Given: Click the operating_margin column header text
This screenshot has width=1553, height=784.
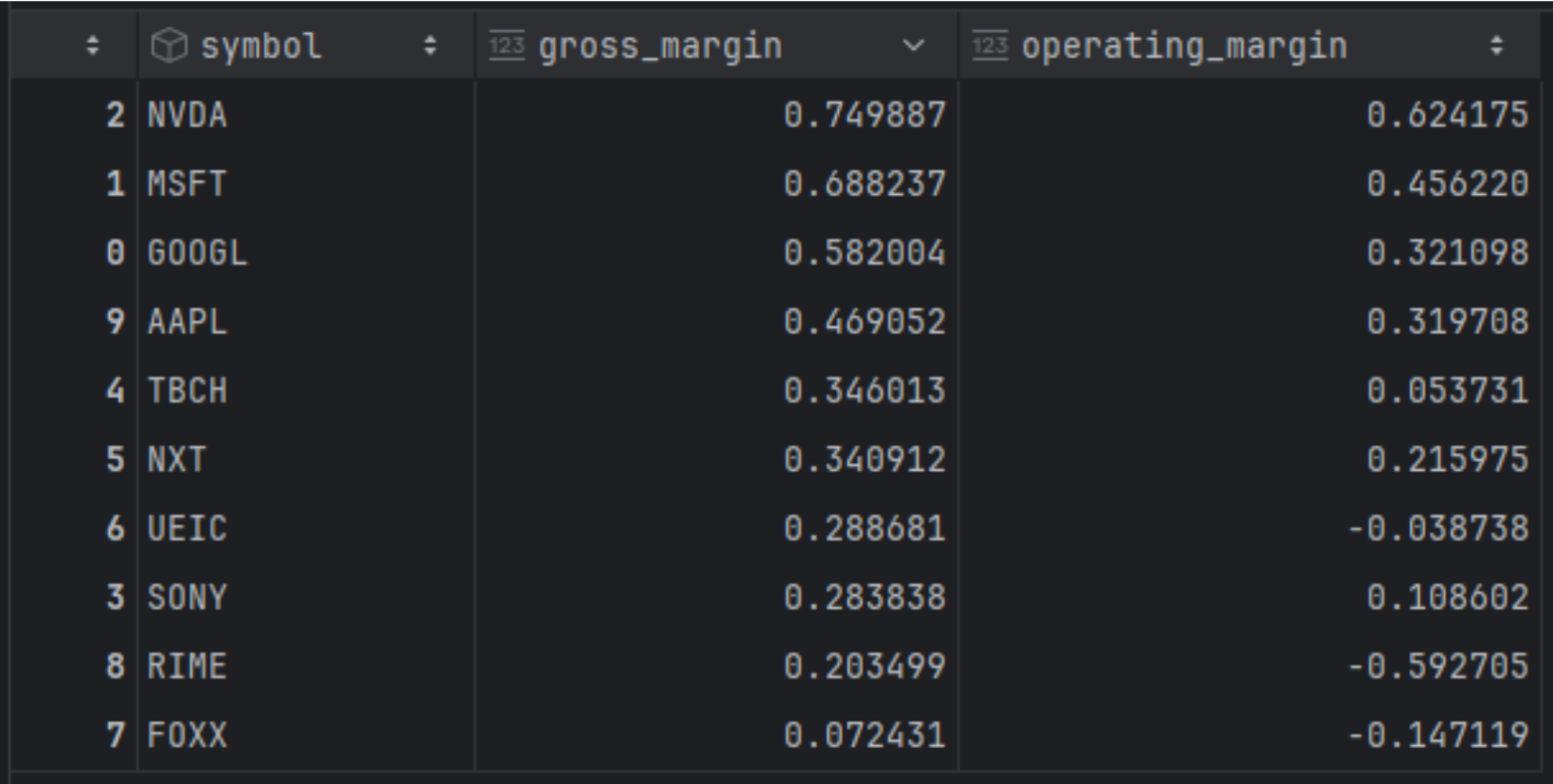Looking at the screenshot, I should [1184, 45].
